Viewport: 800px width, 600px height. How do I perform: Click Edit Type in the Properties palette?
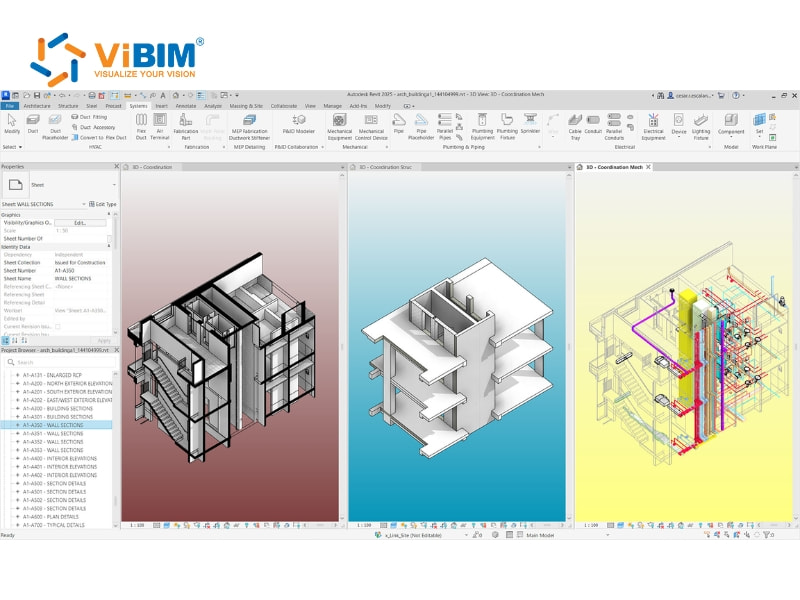(x=103, y=204)
